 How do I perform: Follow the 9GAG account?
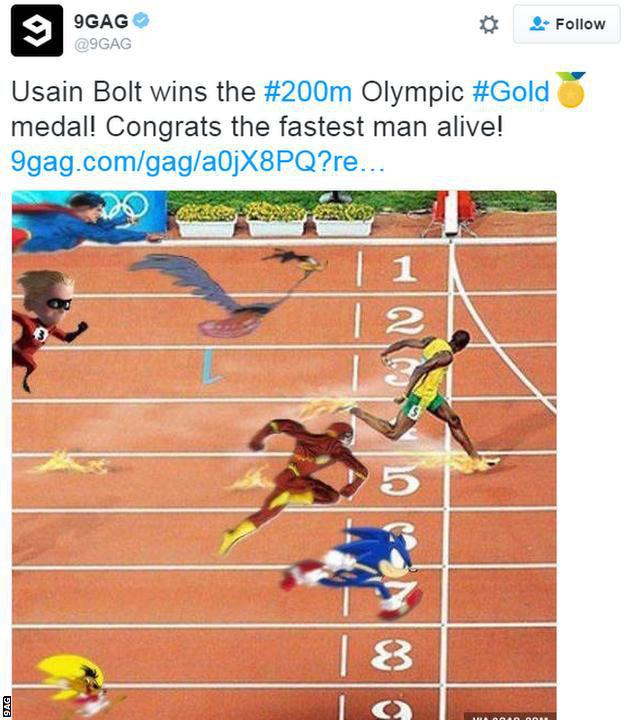(x=567, y=24)
